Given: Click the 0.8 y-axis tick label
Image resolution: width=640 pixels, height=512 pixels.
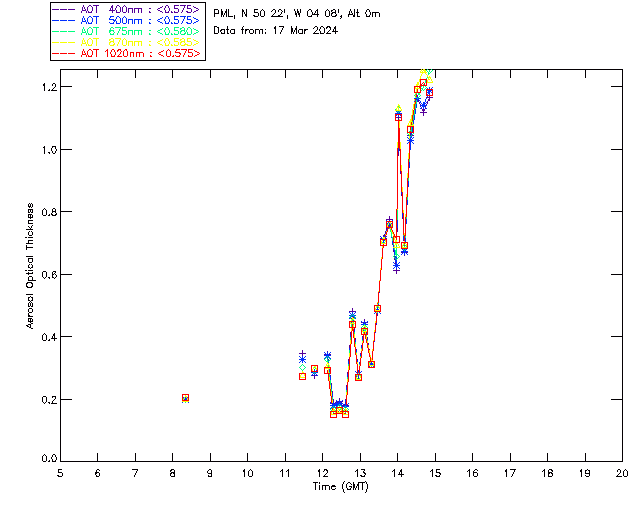Looking at the screenshot, I should click(x=48, y=212).
